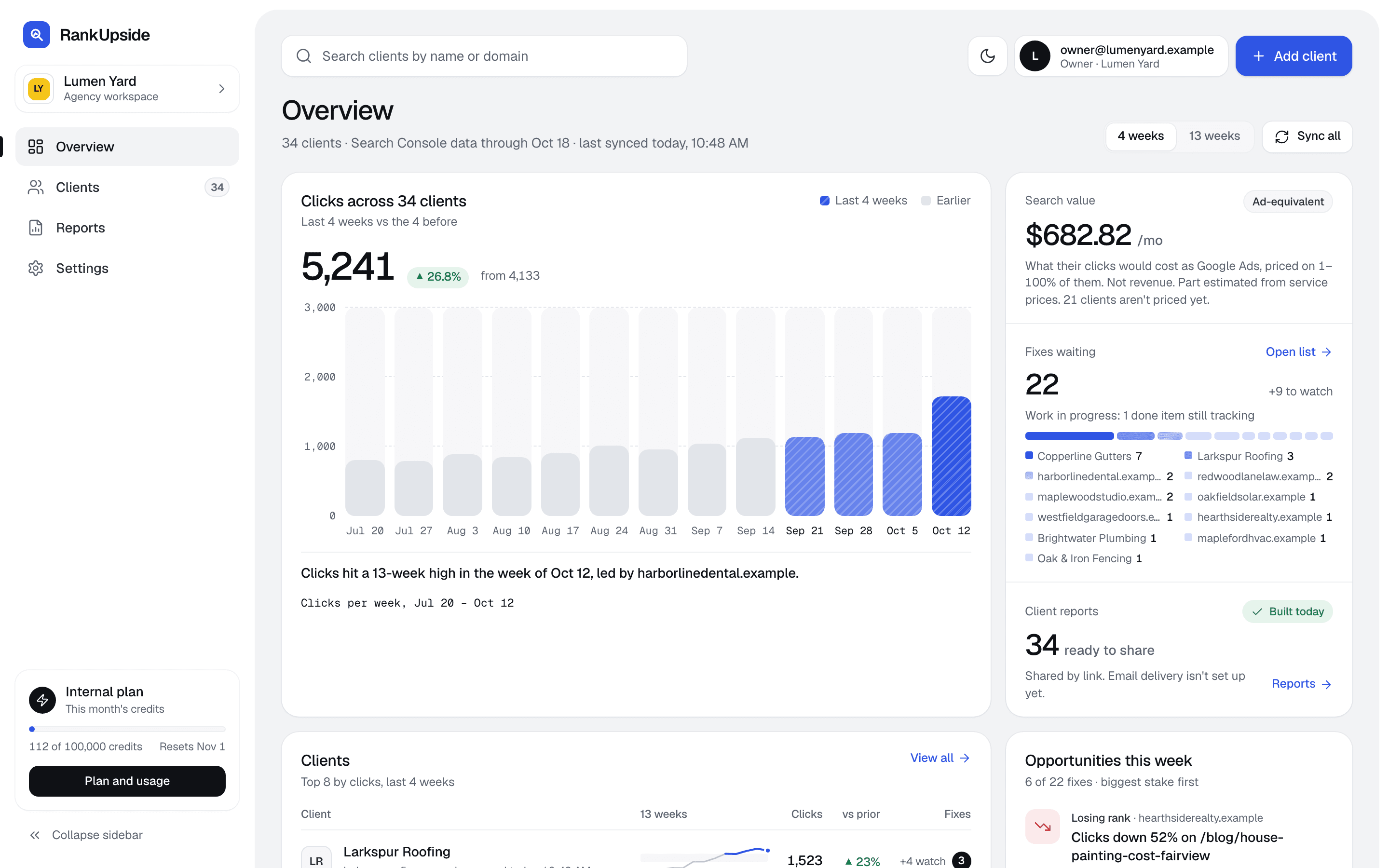1389x868 pixels.
Task: Toggle dark mode with the moon icon
Action: [987, 55]
